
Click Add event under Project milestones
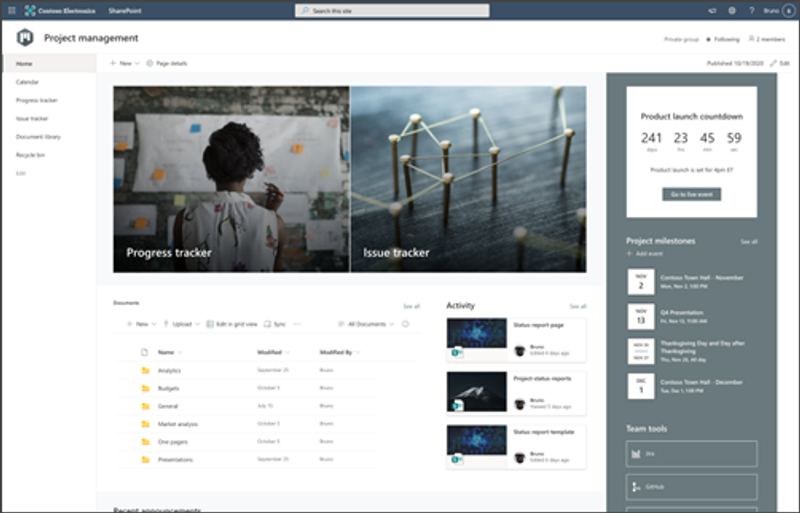(648, 254)
